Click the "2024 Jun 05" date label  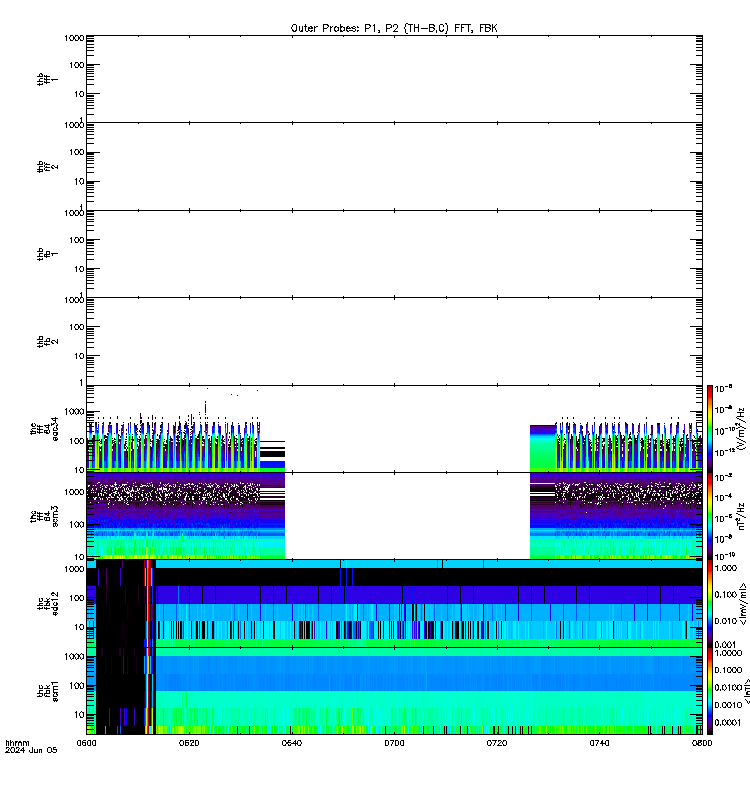31,751
